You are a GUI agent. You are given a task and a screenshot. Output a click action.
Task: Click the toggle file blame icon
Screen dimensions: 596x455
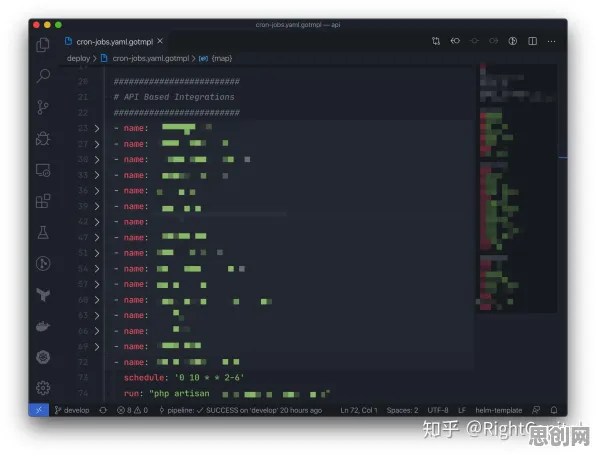coord(513,41)
